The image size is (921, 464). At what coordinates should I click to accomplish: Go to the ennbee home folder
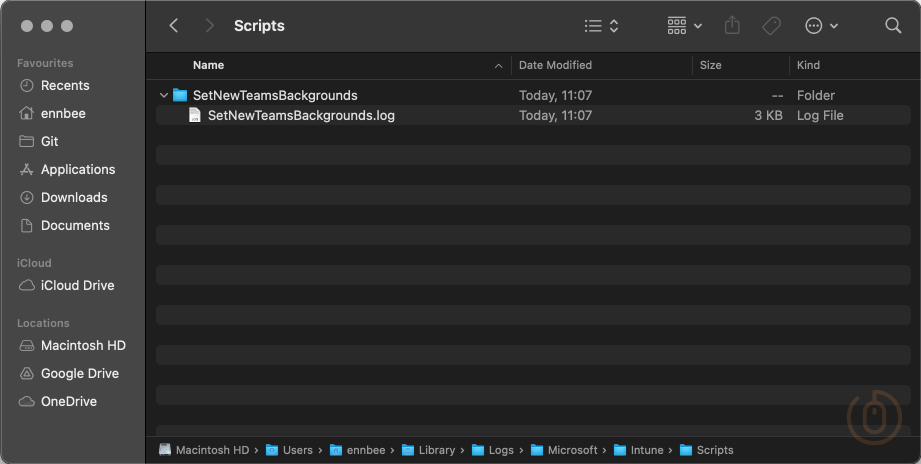click(x=63, y=114)
